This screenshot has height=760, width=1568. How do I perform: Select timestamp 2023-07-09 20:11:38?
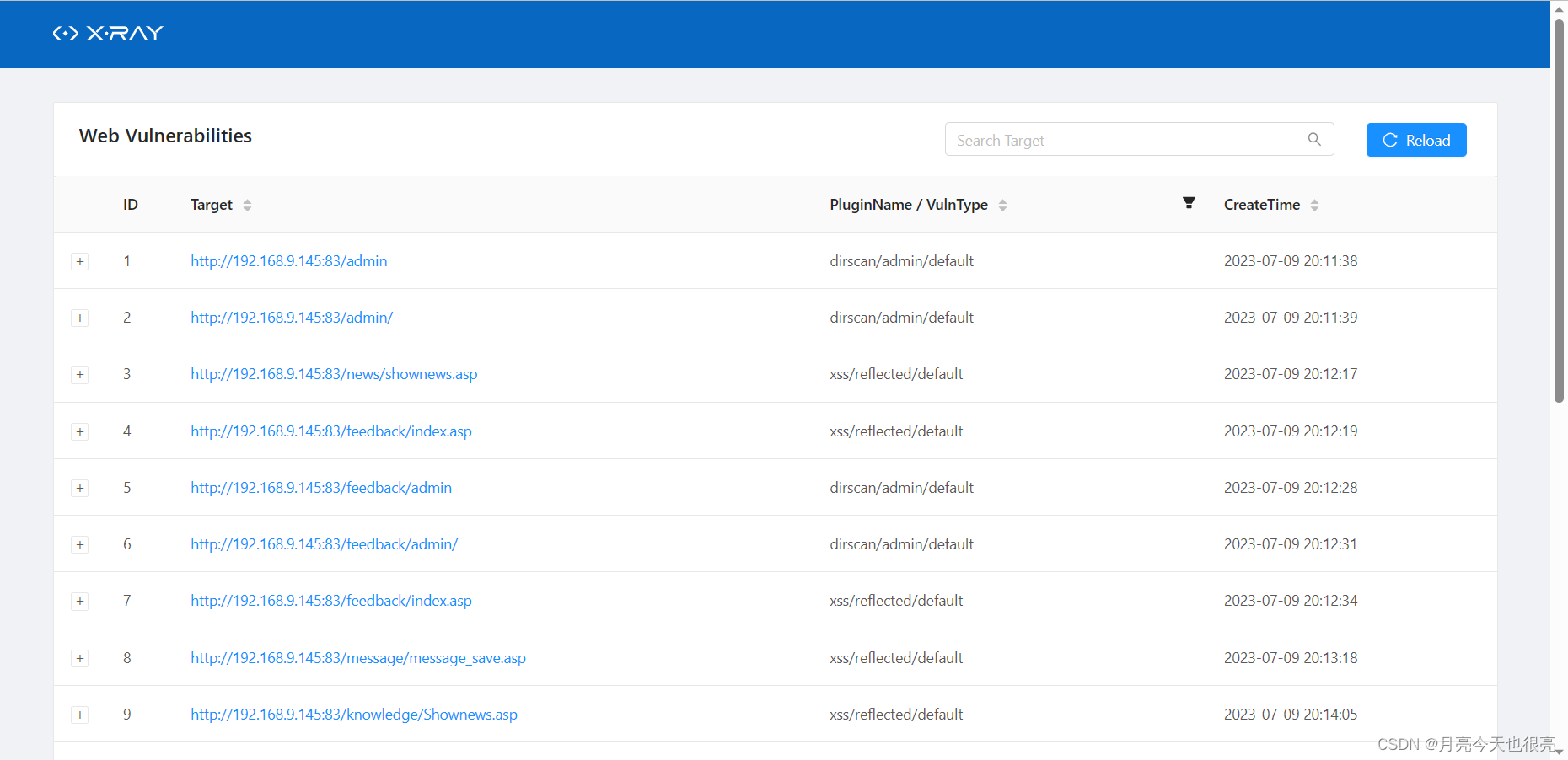pos(1291,261)
